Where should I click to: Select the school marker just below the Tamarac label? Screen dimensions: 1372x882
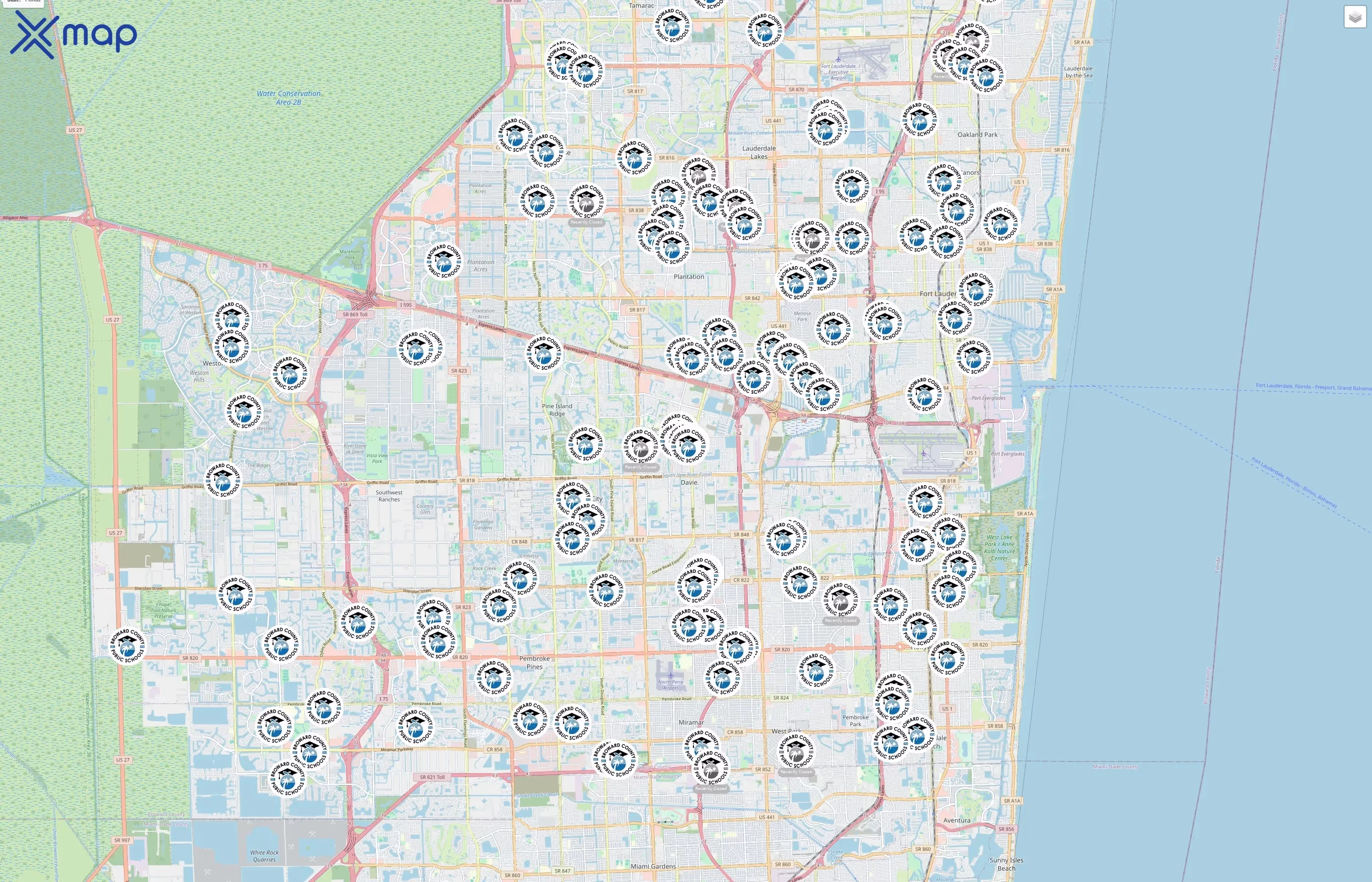coord(673,25)
